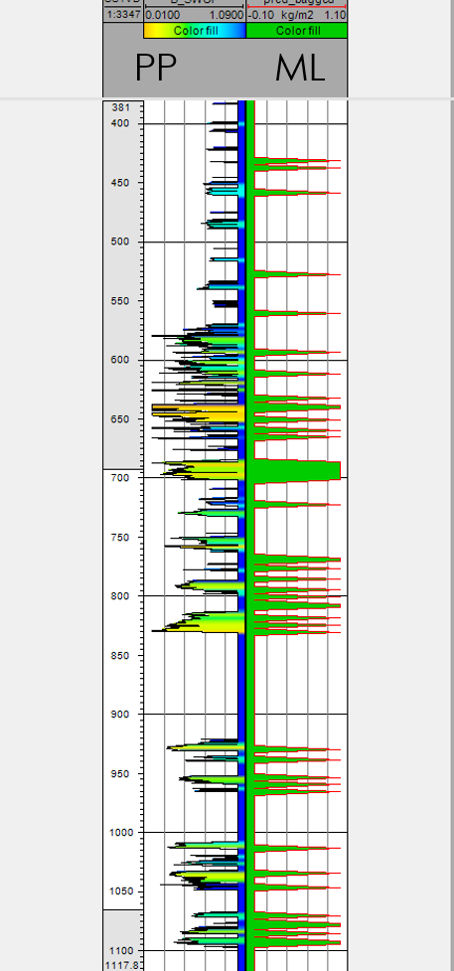Click the kg/m2 unit label
The width and height of the screenshot is (454, 971).
point(299,14)
